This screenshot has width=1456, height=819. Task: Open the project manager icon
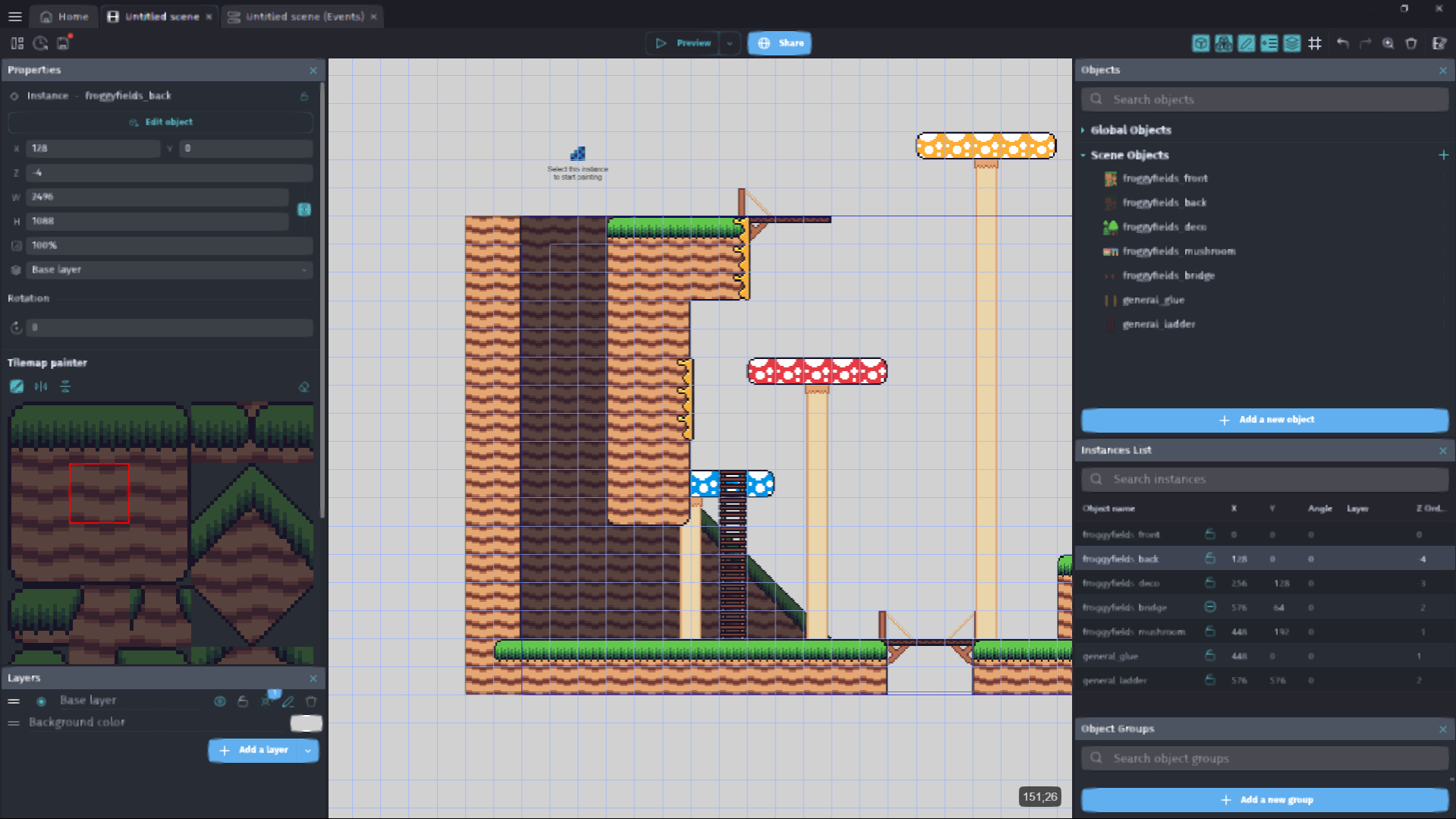(17, 43)
